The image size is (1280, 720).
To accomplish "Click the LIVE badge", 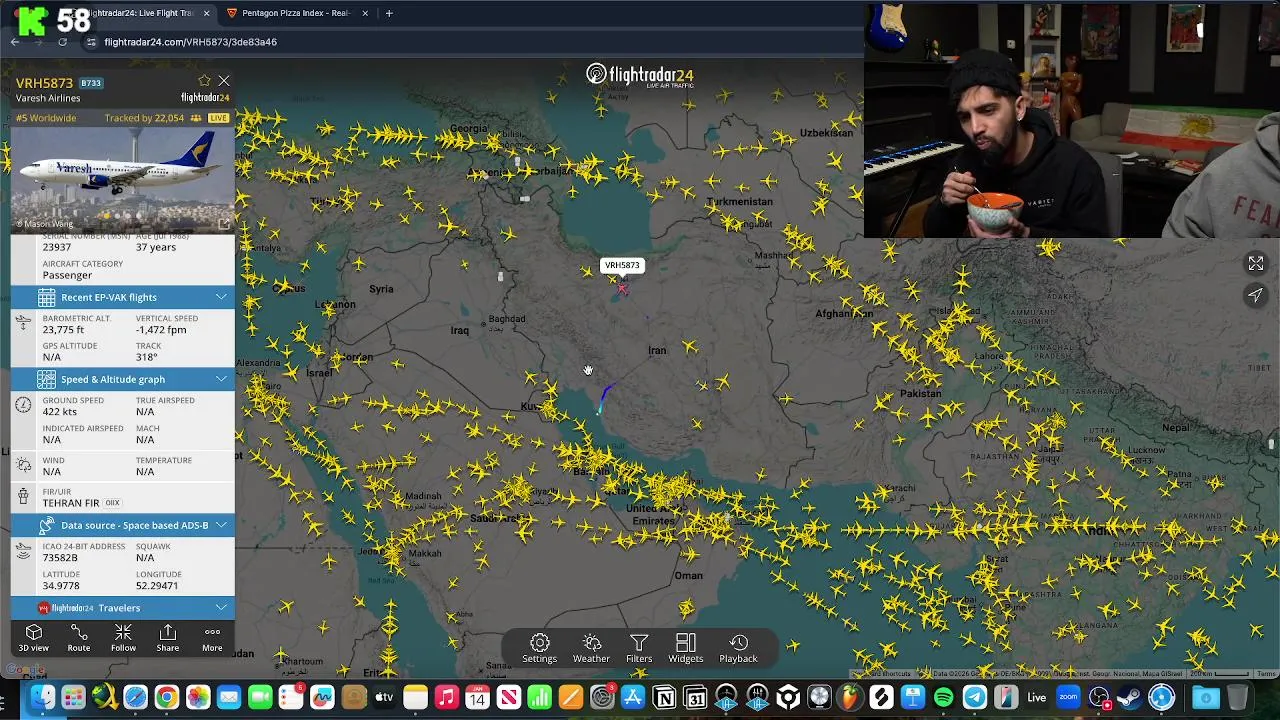I will [218, 118].
